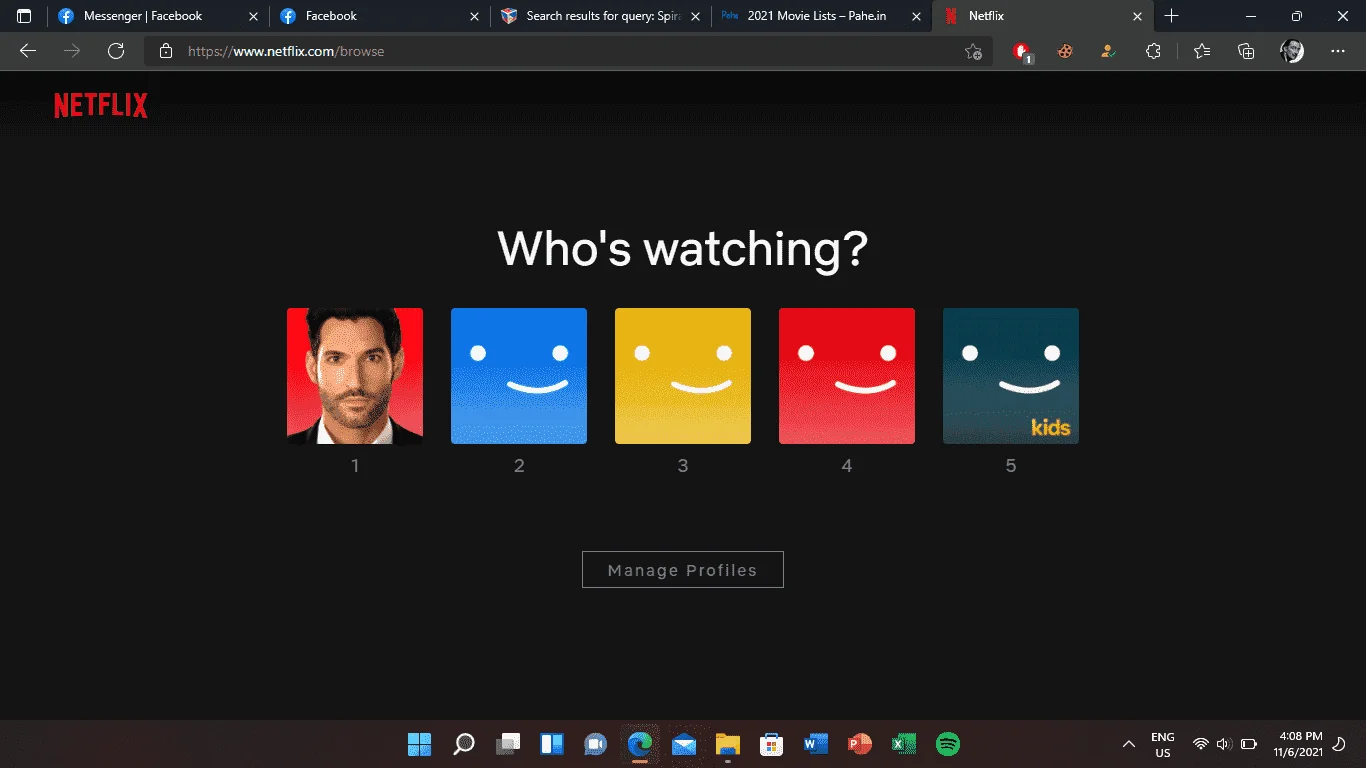1366x768 pixels.
Task: Open the Windows Start menu
Action: (x=419, y=744)
